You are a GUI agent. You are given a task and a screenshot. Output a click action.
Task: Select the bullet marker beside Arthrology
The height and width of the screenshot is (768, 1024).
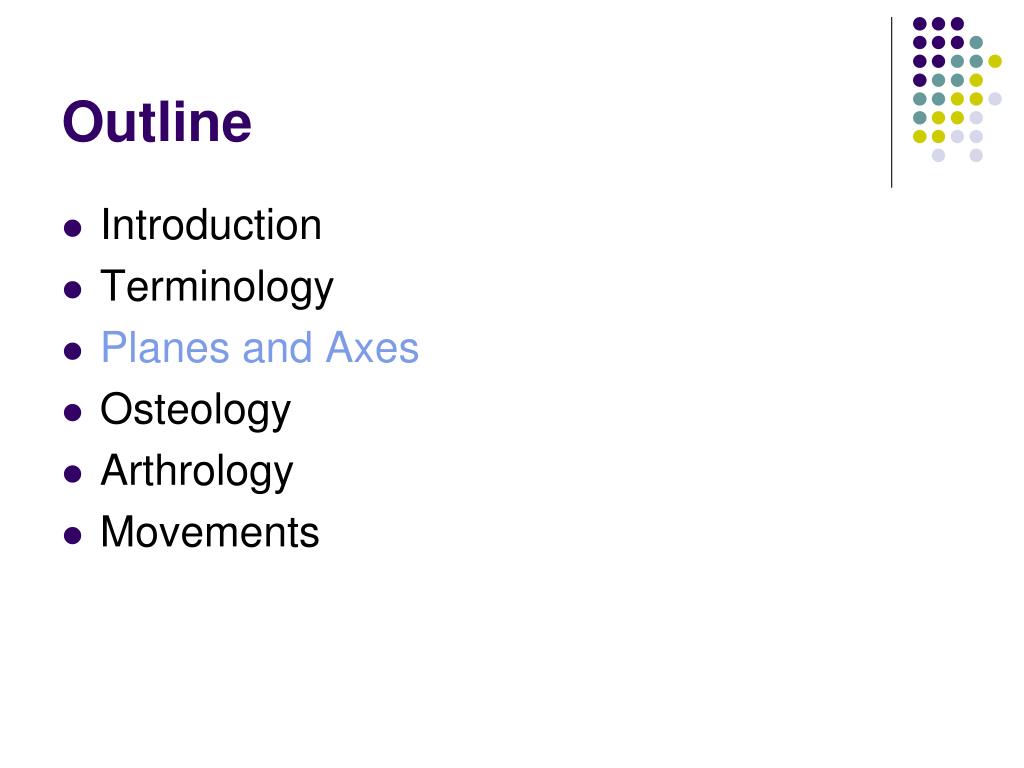pyautogui.click(x=72, y=474)
